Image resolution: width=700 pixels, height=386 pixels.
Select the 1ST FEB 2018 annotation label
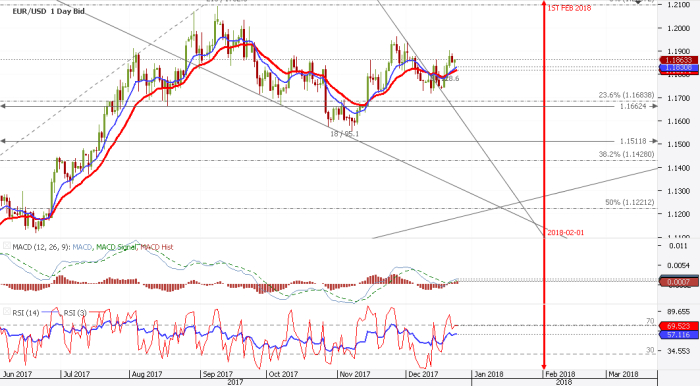569,8
